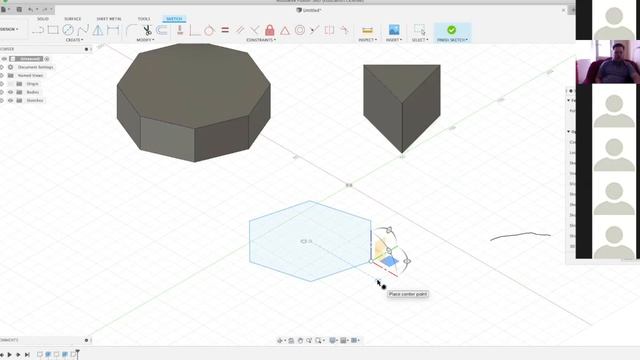Click the Insert image icon
This screenshot has width=640, height=360.
[x=394, y=29]
